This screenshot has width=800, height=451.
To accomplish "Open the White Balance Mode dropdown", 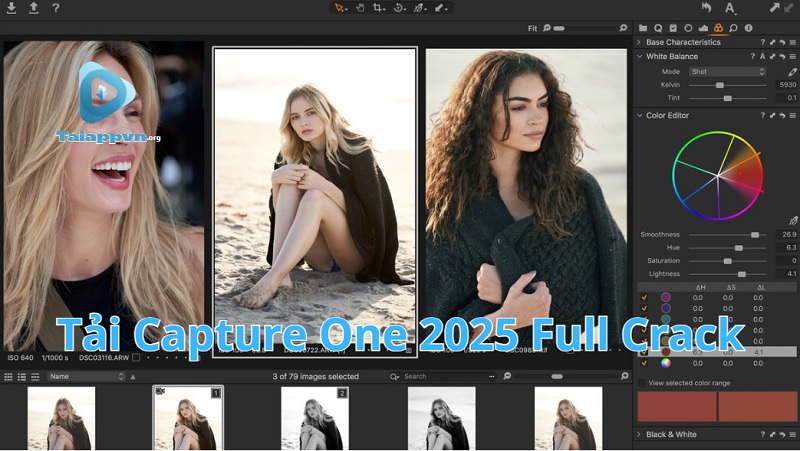I will (728, 71).
